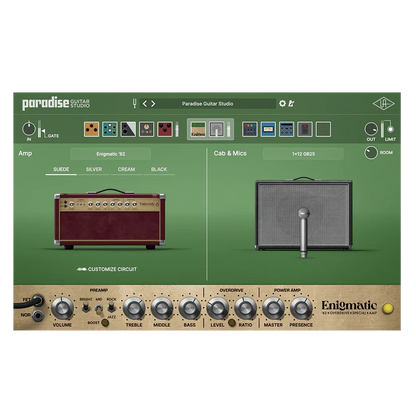
Task: Open the tuner fork icon
Action: (x=135, y=104)
